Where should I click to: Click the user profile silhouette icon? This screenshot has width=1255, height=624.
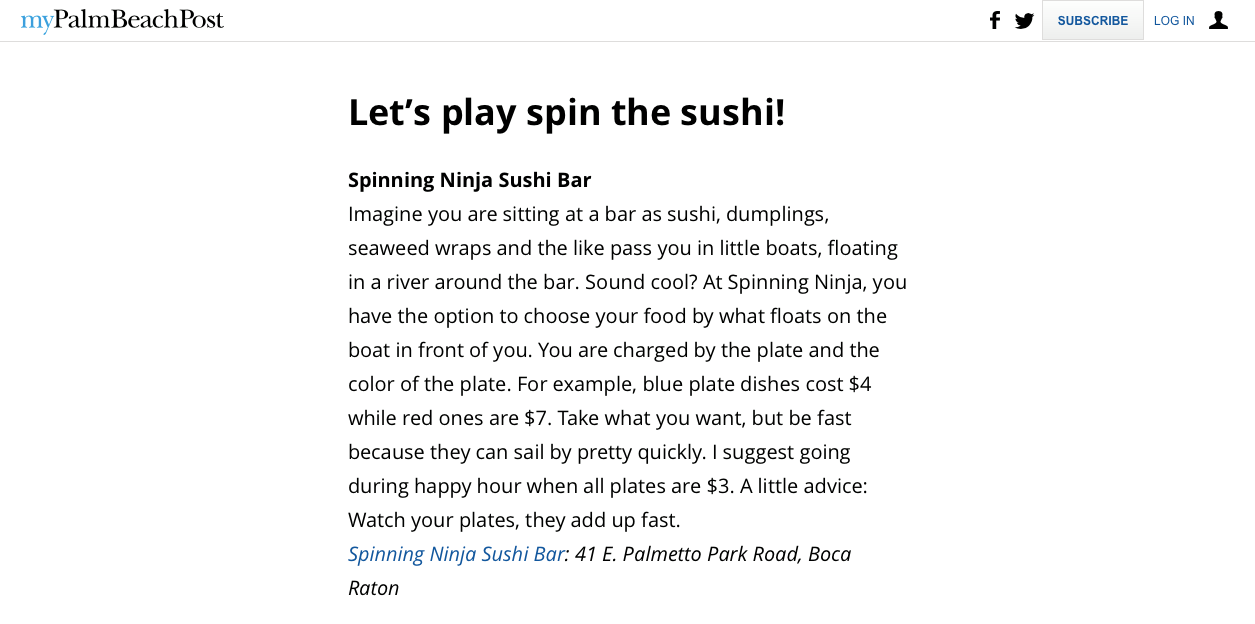pyautogui.click(x=1218, y=20)
